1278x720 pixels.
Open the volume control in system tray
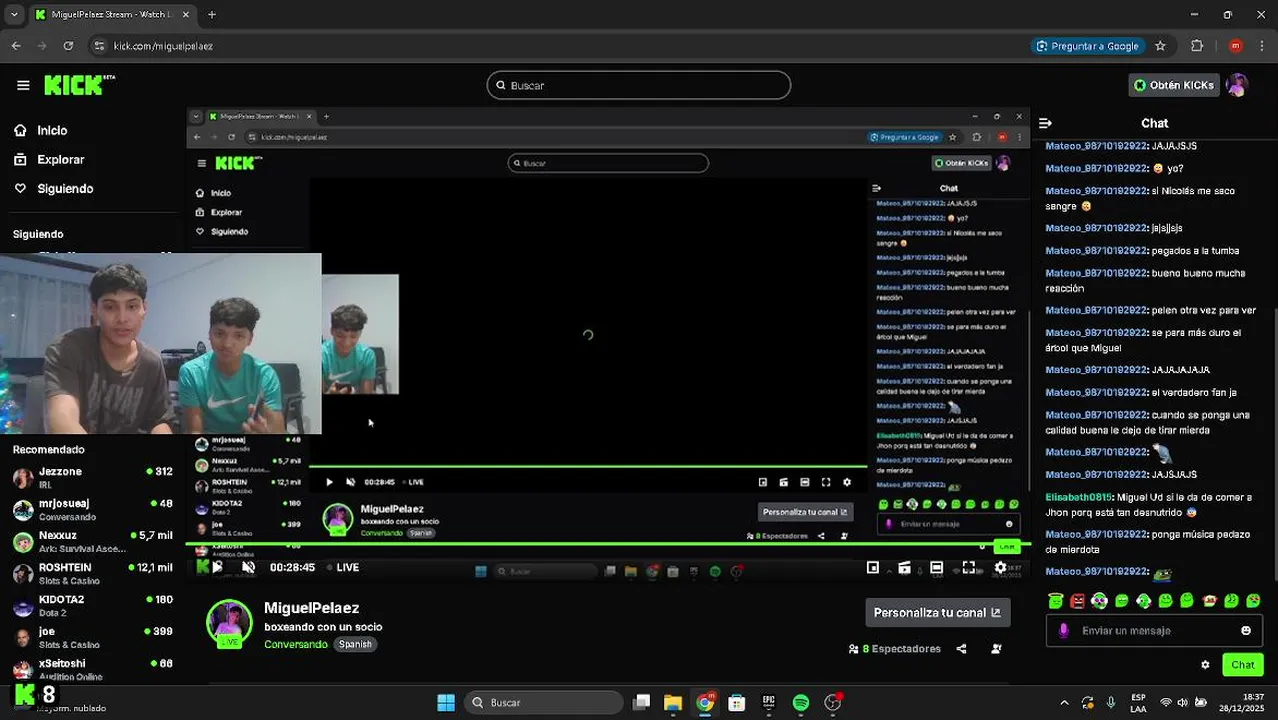(1183, 702)
